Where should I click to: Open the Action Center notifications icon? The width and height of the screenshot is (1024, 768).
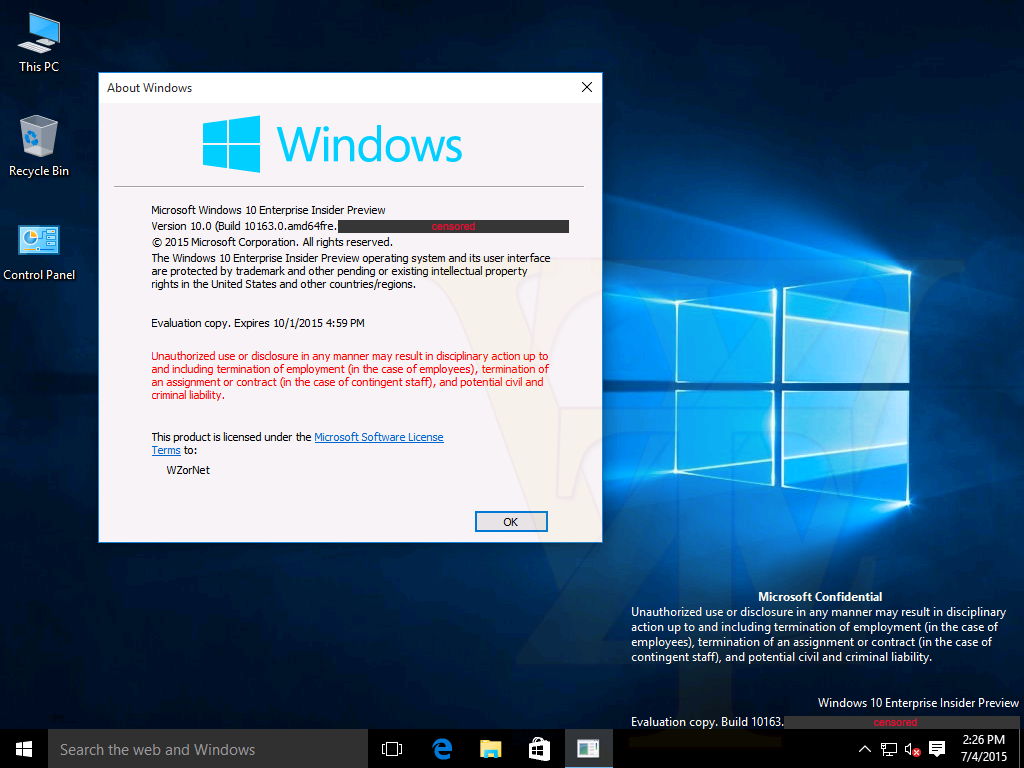[x=937, y=749]
